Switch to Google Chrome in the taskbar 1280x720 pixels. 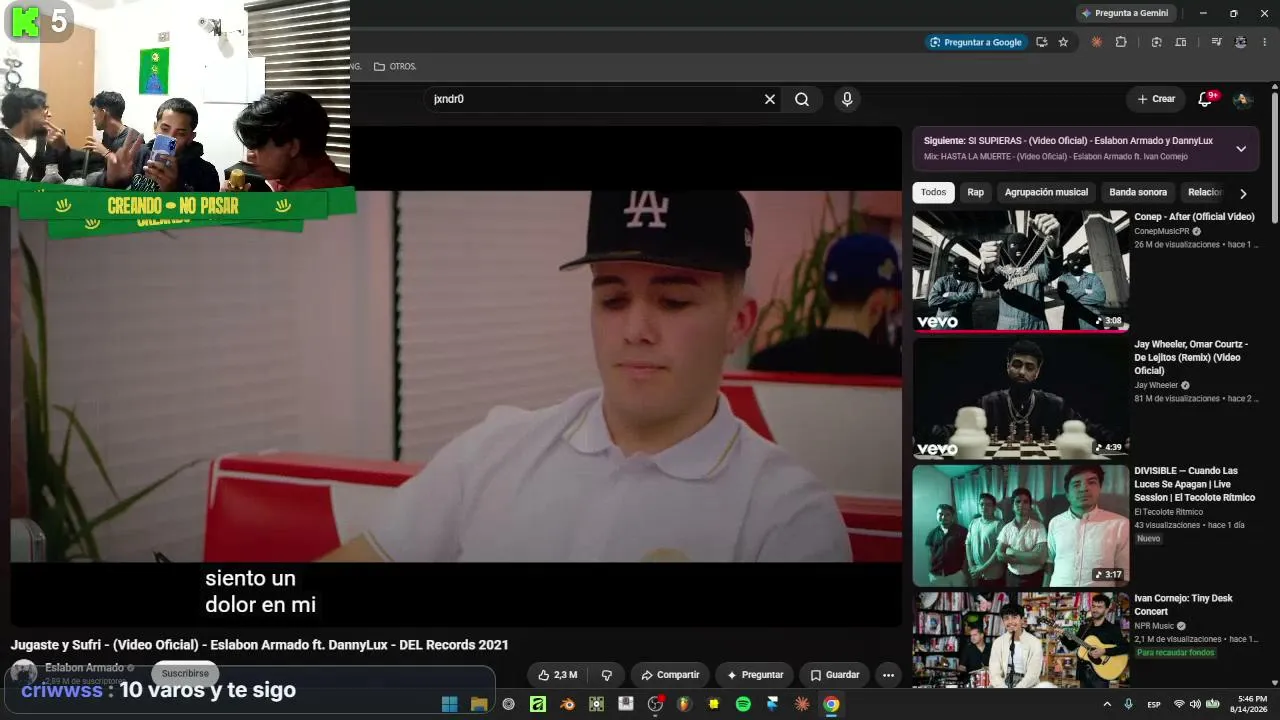(x=831, y=704)
